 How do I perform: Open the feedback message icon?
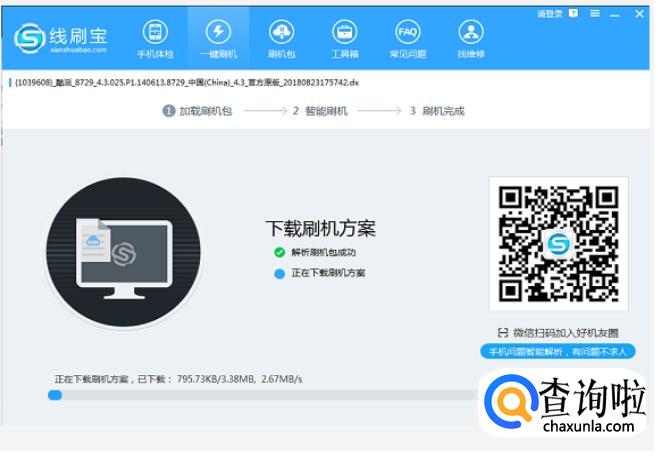point(574,14)
